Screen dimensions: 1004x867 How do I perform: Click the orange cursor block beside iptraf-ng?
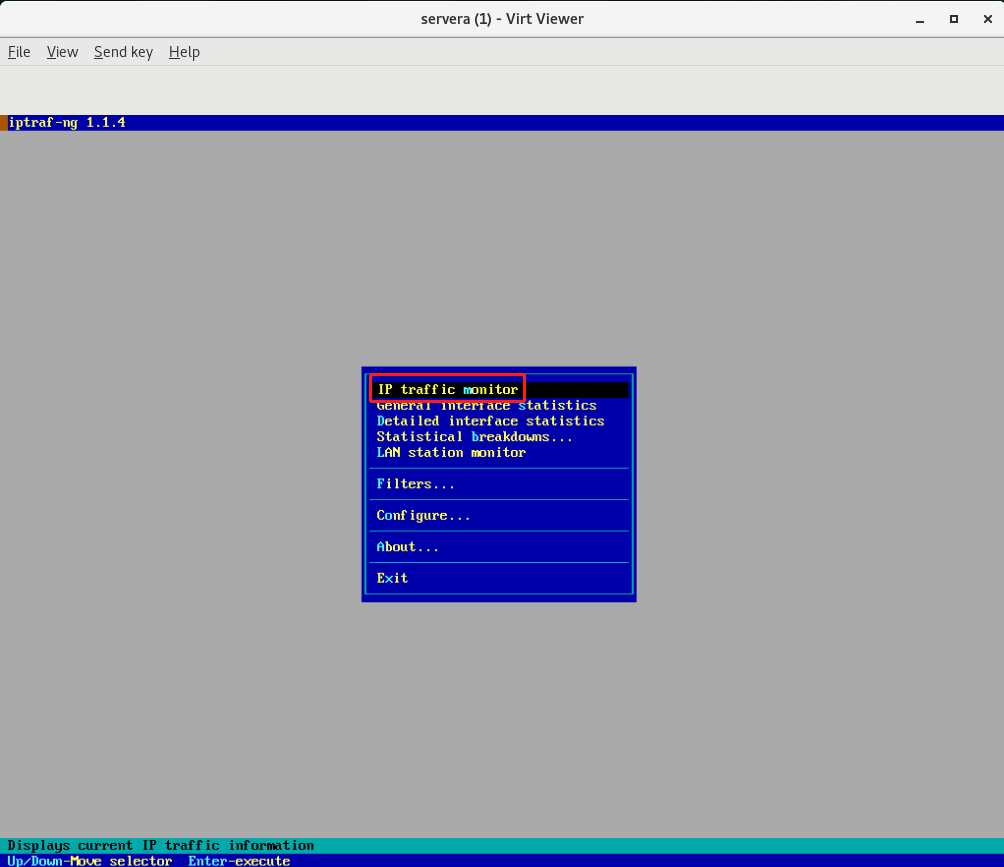click(x=3, y=123)
